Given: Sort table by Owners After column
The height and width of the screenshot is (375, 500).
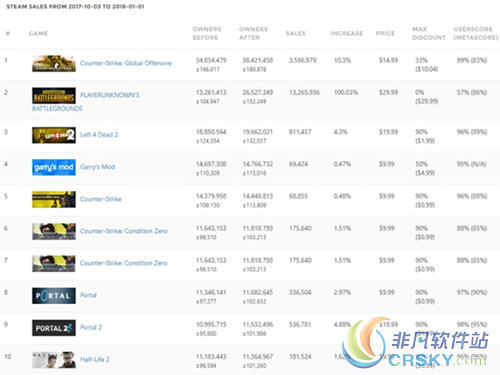Looking at the screenshot, I should 253,33.
